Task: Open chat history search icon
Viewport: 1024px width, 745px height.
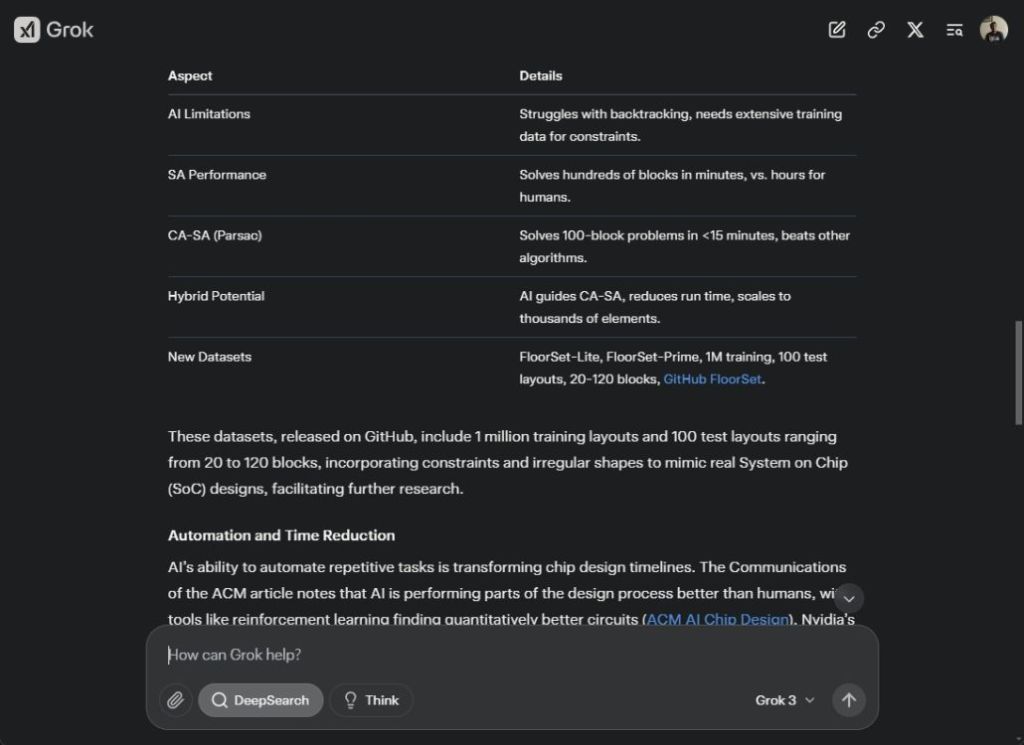Action: point(955,30)
